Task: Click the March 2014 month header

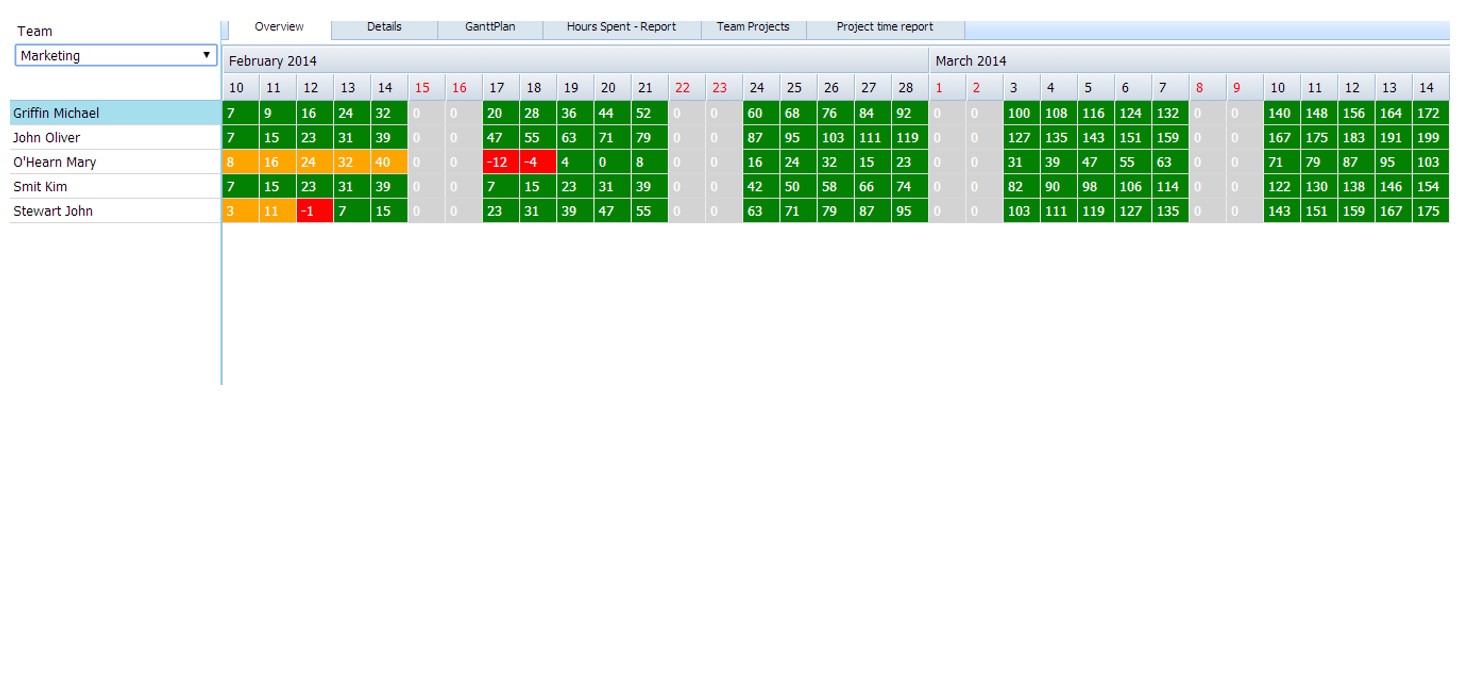Action: click(1189, 61)
